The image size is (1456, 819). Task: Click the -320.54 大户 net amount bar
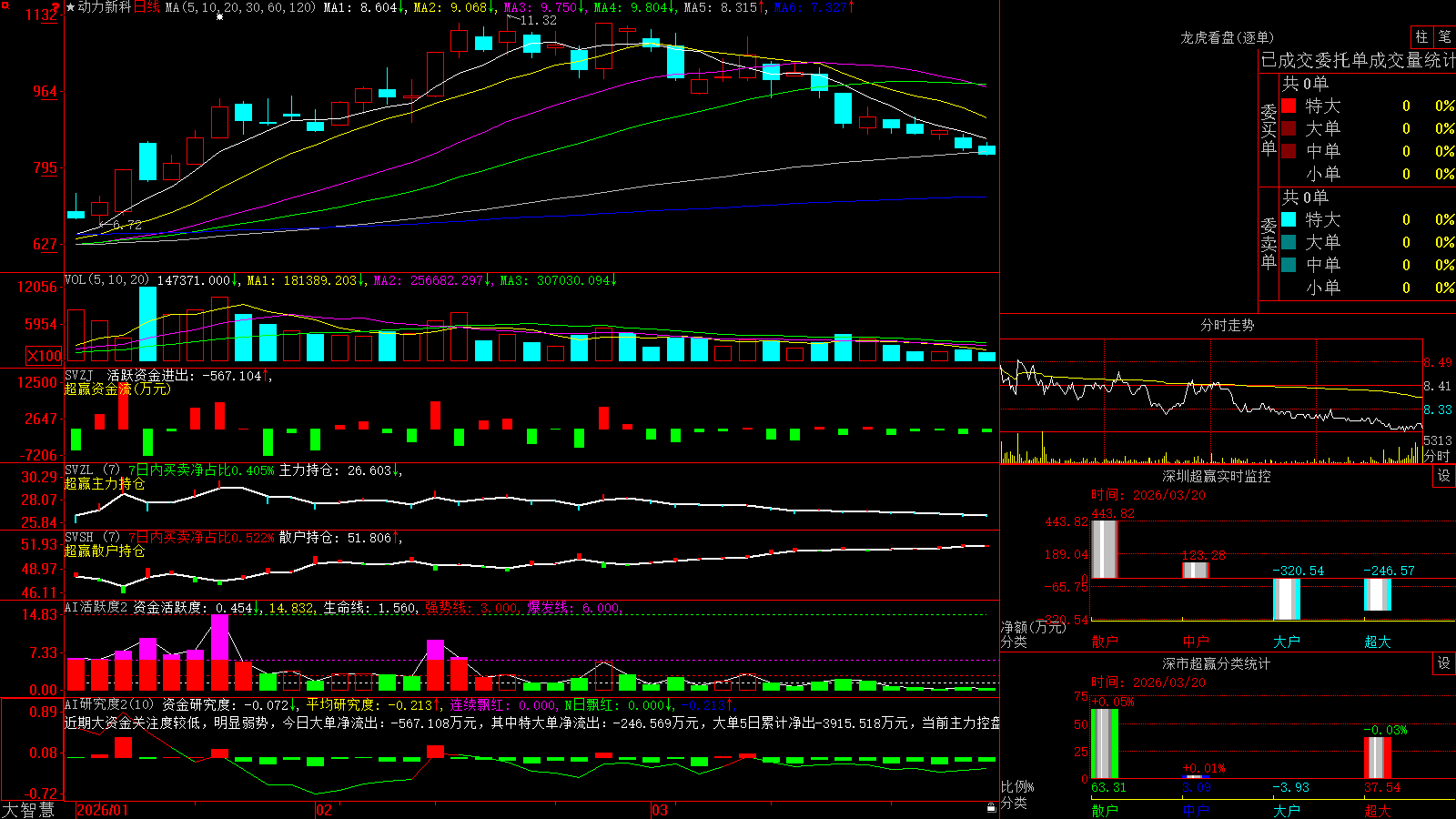1287,599
